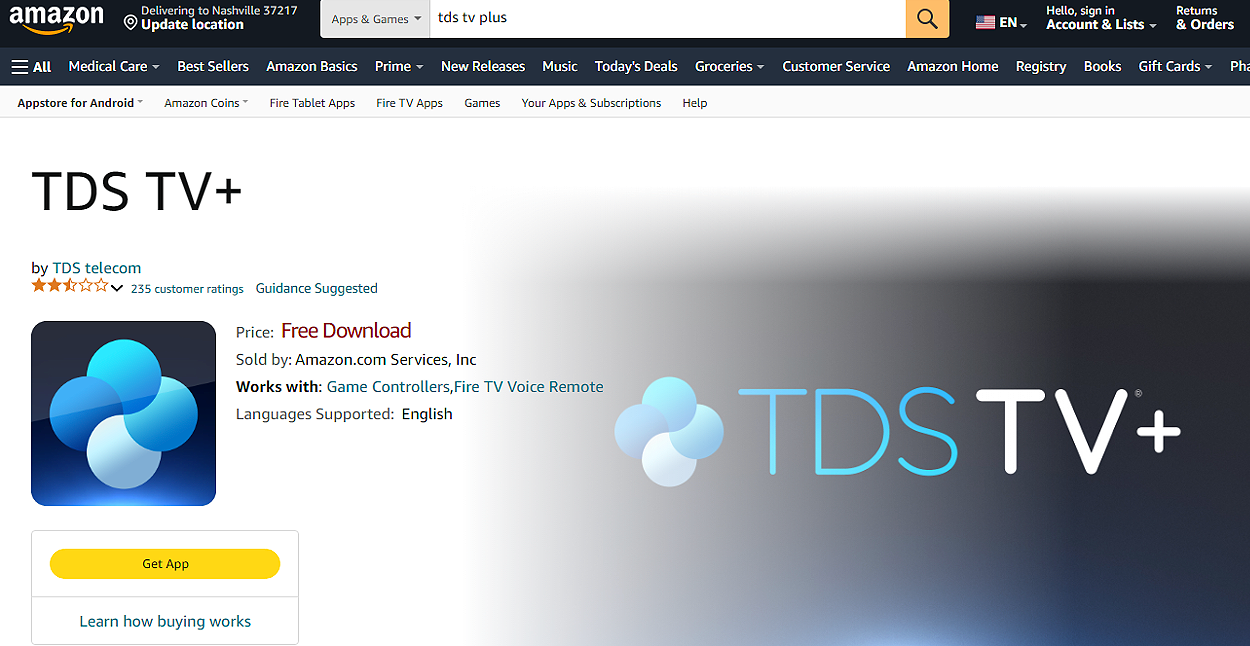1250x646 pixels.
Task: Expand the star ratings breakdown chevron
Action: point(117,288)
